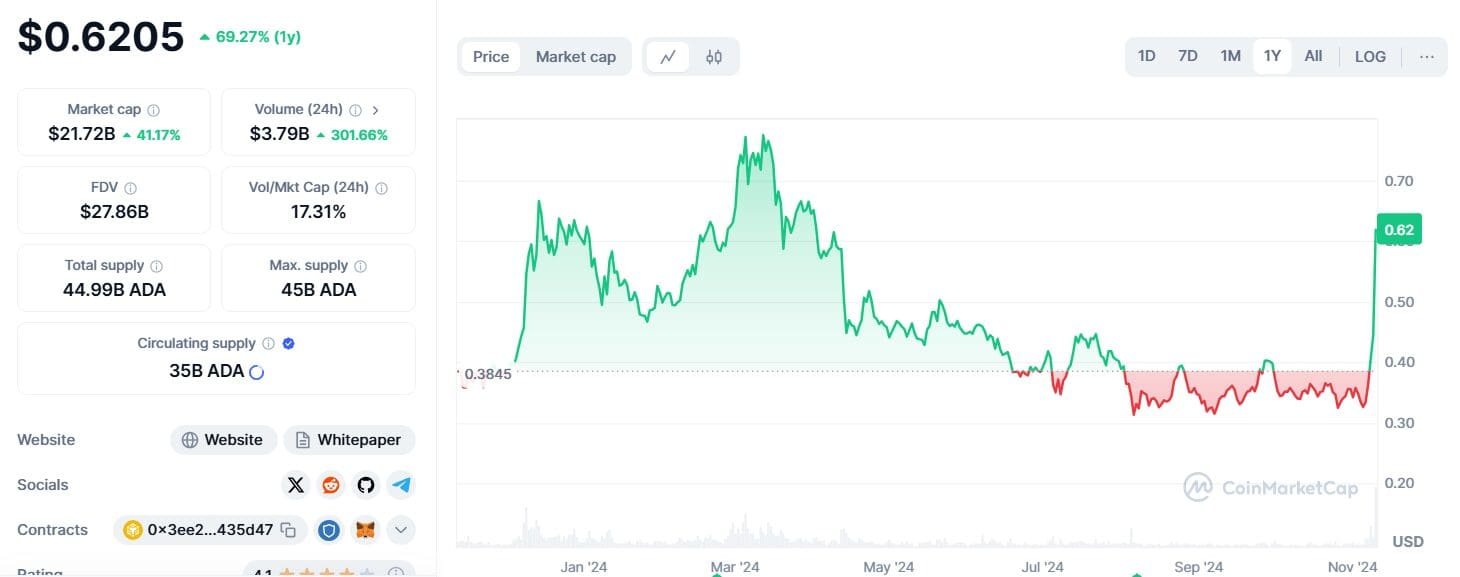
Task: Open the chart options ellipsis menu
Action: 1427,57
